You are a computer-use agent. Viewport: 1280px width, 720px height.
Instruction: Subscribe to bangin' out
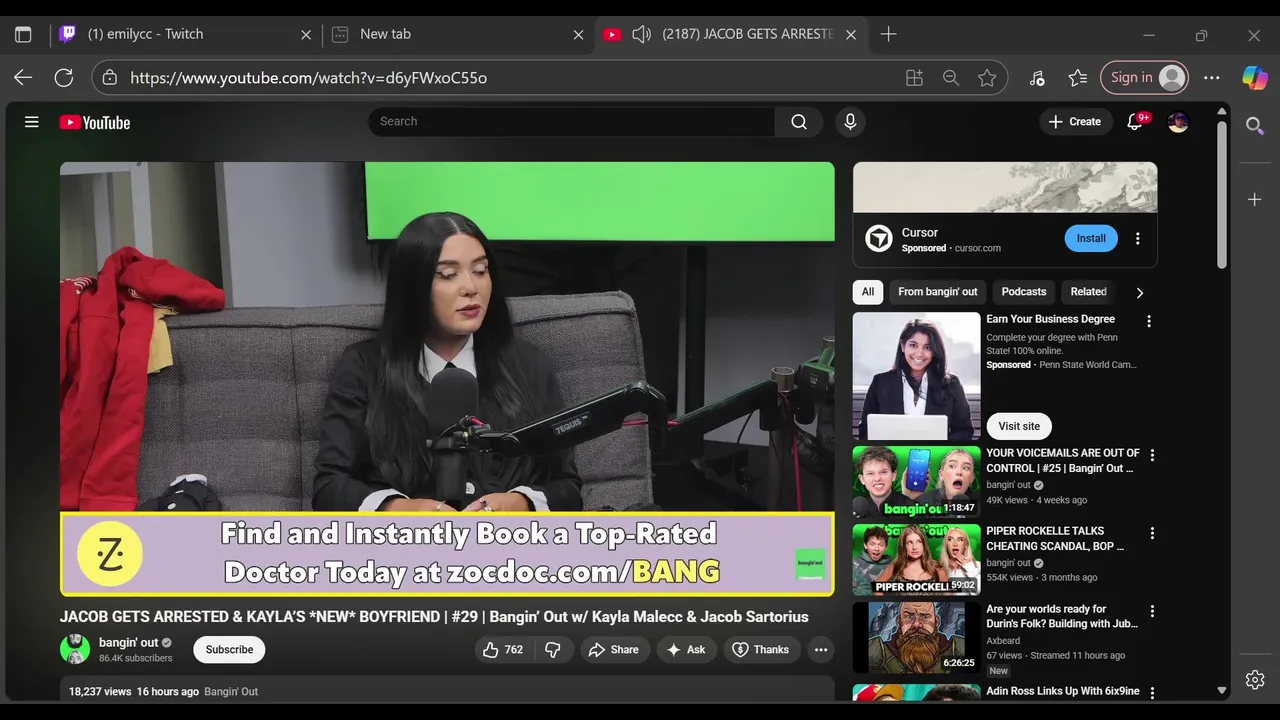tap(229, 650)
